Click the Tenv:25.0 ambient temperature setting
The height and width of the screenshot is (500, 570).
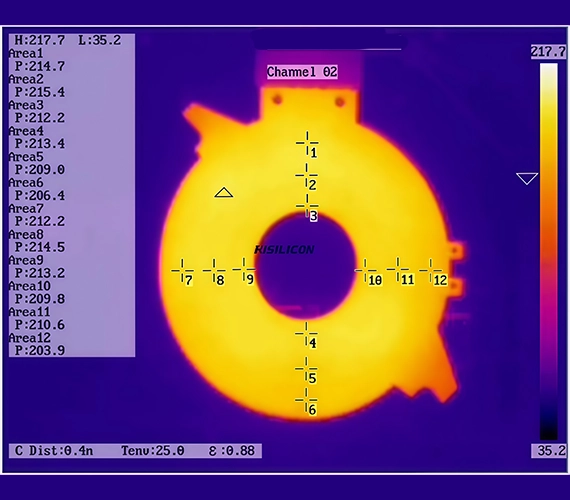coord(153,451)
